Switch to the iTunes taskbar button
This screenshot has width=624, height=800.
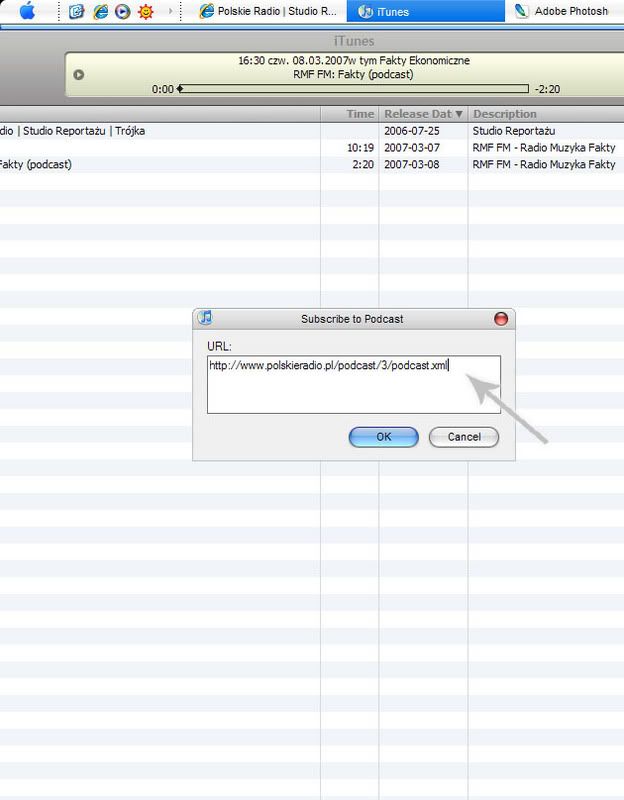click(425, 11)
